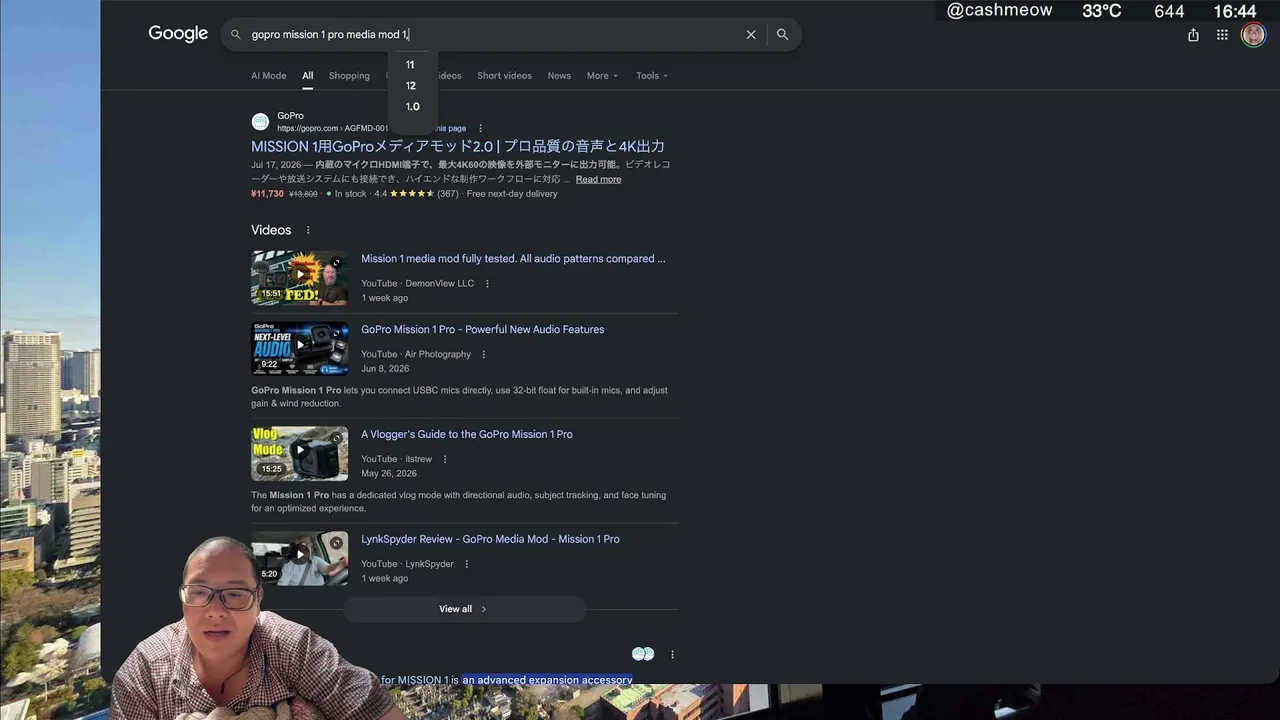Click the magnifier icon inside search box
The height and width of the screenshot is (720, 1280).
point(236,34)
